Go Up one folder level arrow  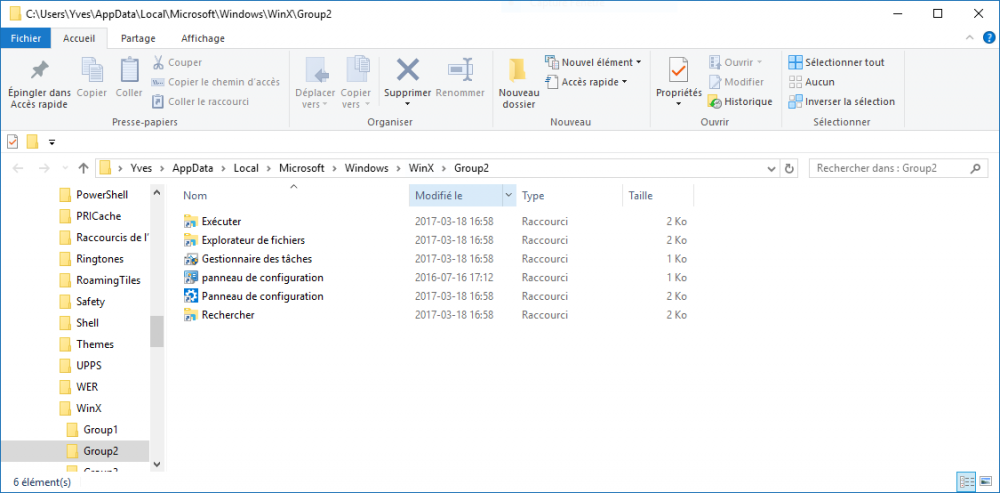click(83, 169)
